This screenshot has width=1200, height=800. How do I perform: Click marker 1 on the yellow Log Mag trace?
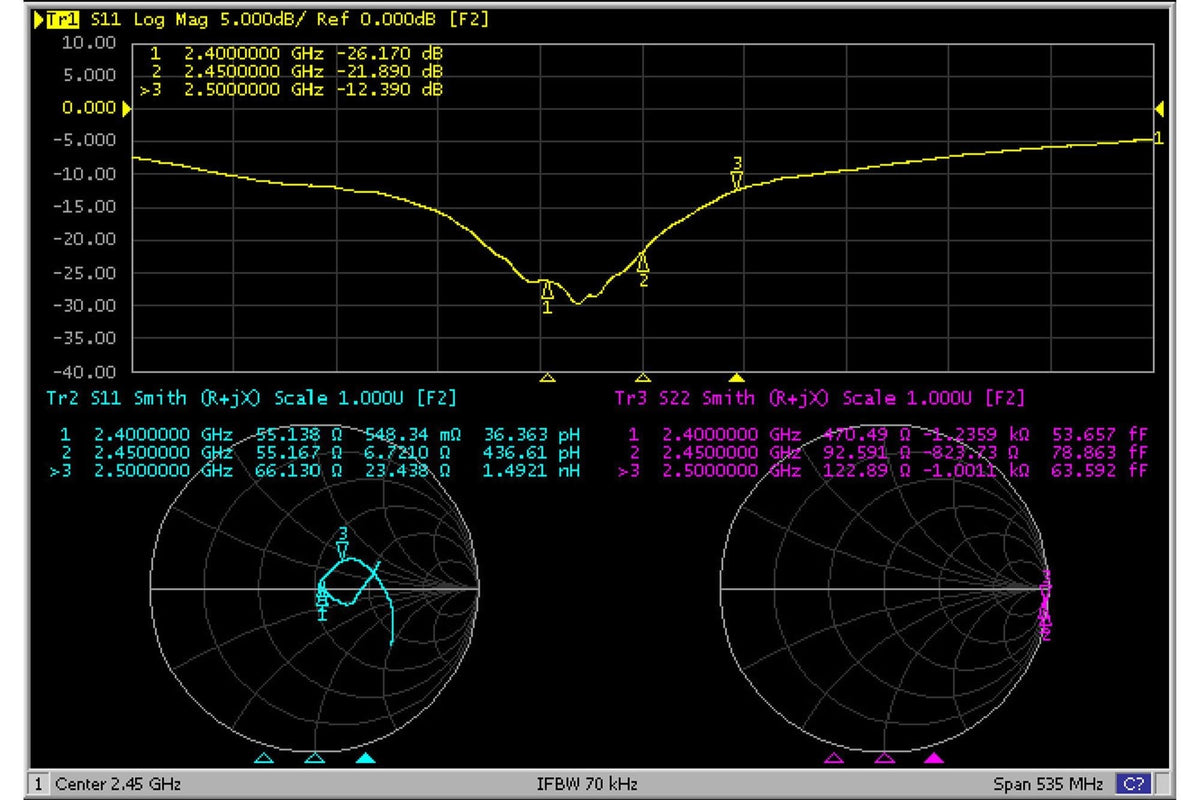[x=547, y=296]
